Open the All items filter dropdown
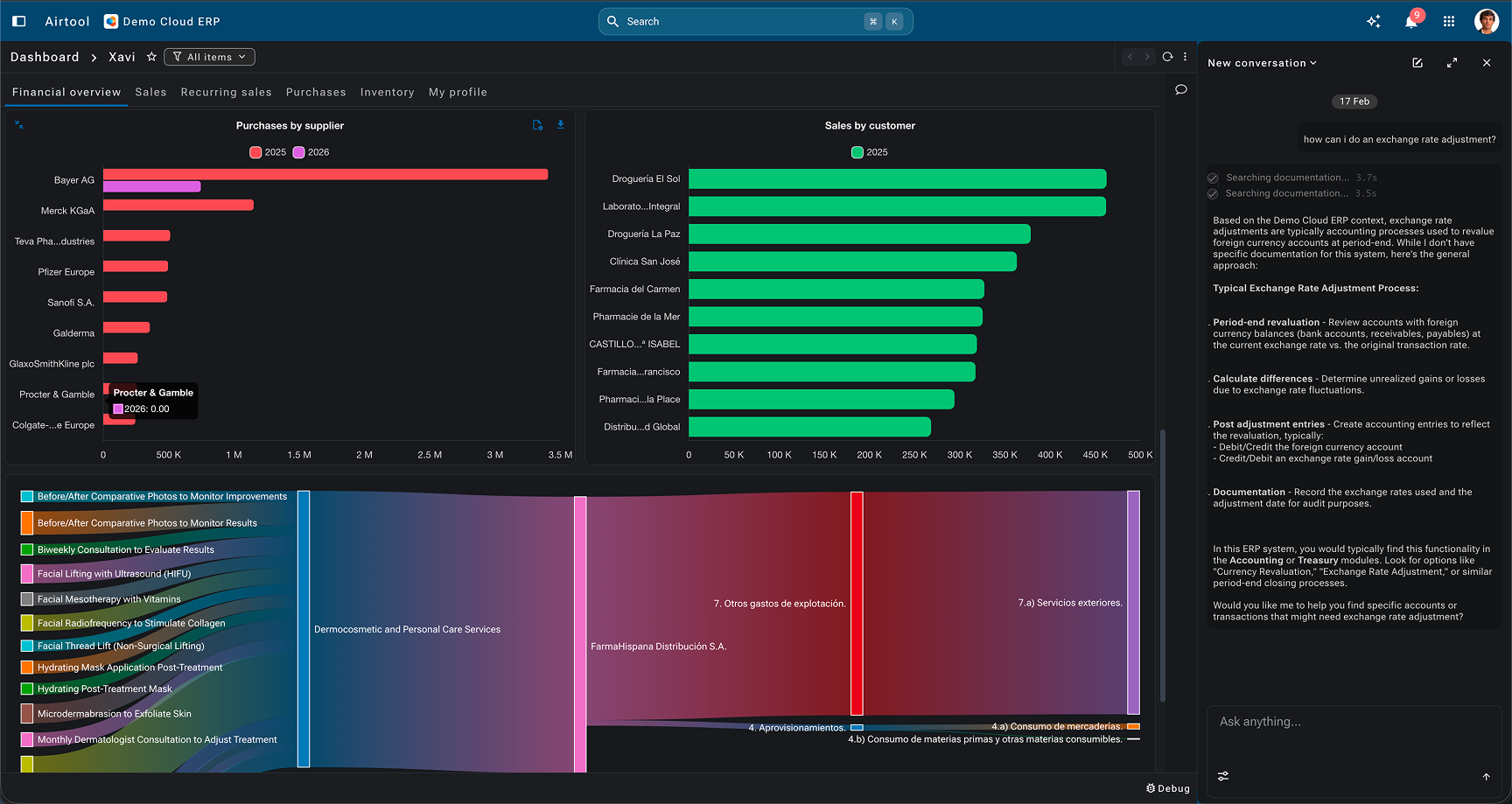This screenshot has height=804, width=1512. pos(209,57)
